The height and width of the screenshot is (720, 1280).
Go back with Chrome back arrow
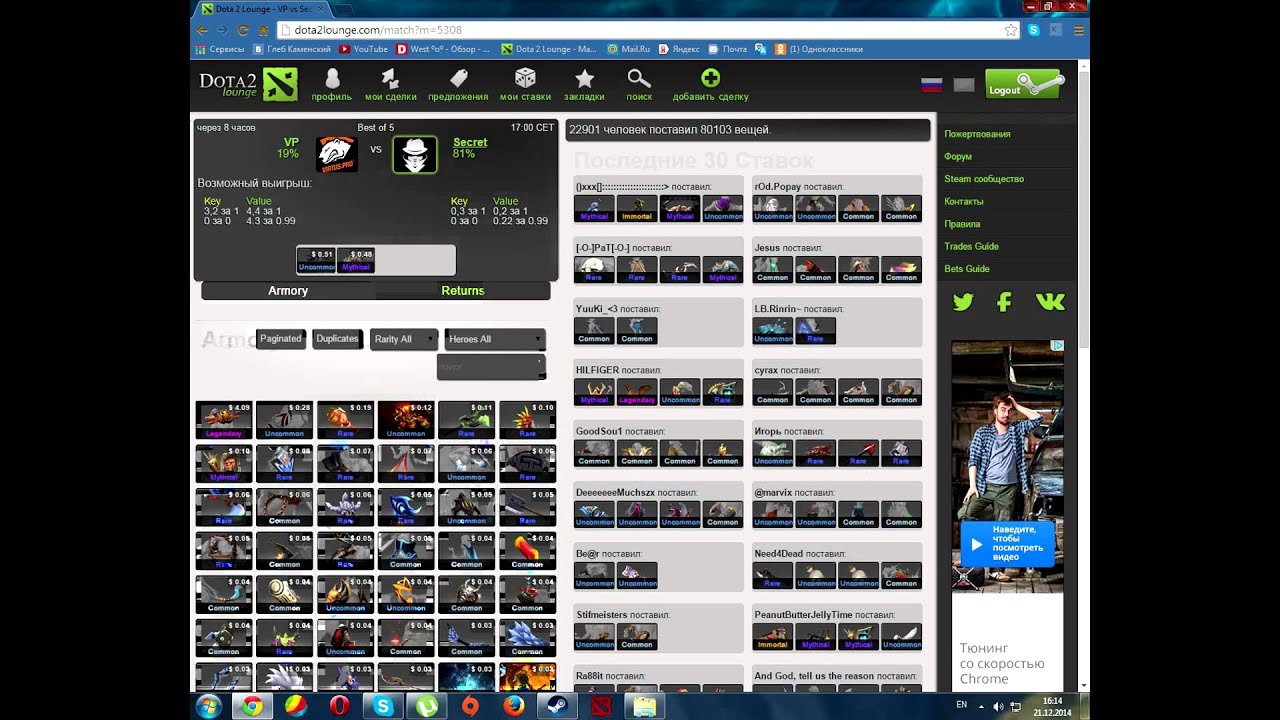(x=203, y=30)
